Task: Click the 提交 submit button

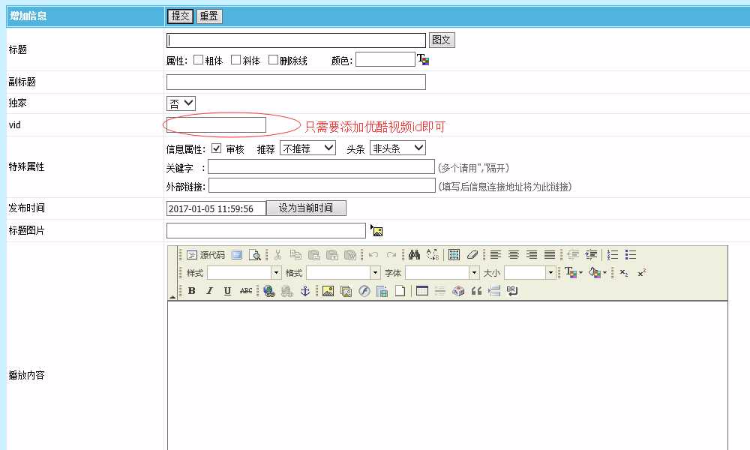Action: [180, 16]
